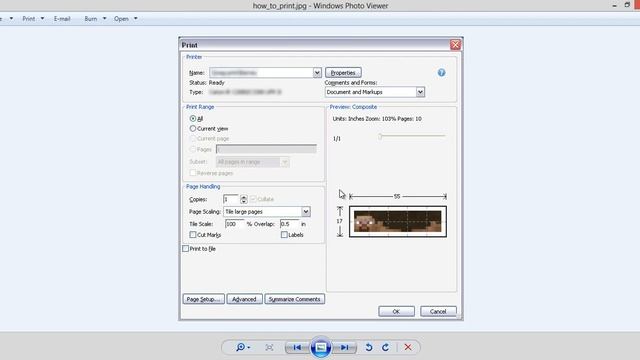Screen dimensions: 640x360
Task: Open the zoom magnifier in Photo Viewer toolbar
Action: click(242, 347)
